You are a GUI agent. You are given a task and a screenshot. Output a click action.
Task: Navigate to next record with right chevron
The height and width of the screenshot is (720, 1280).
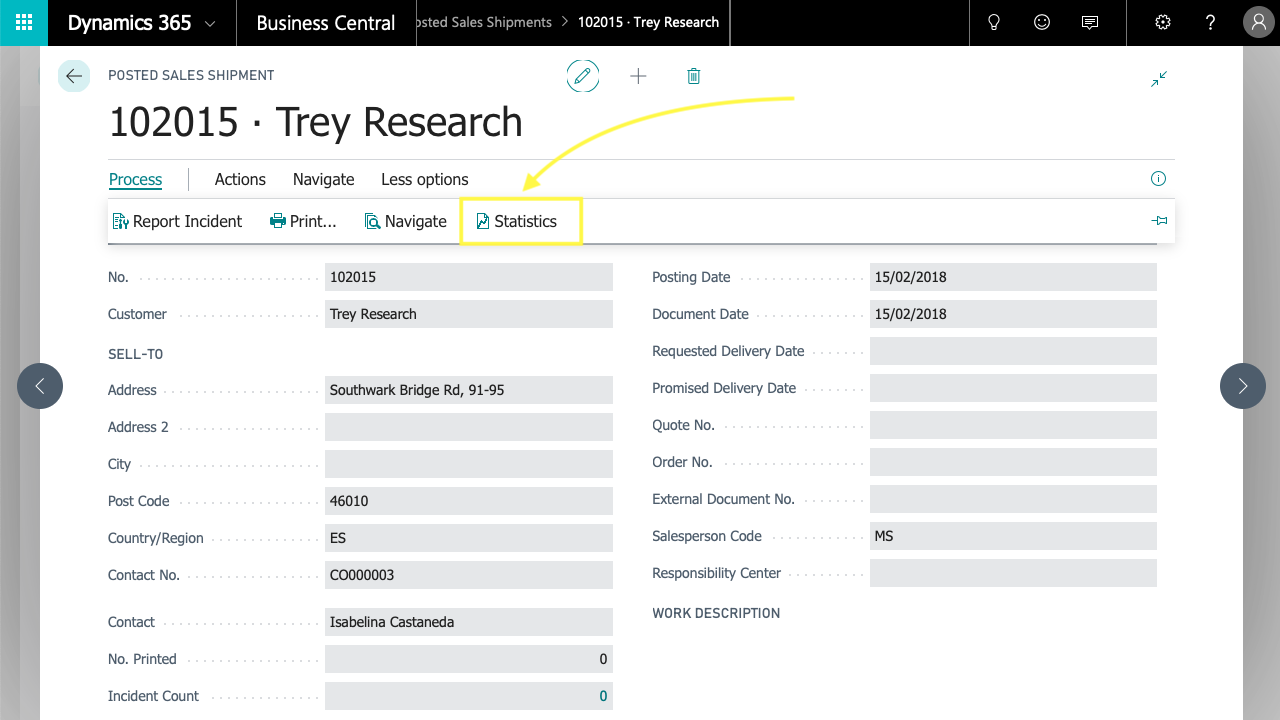[1243, 386]
